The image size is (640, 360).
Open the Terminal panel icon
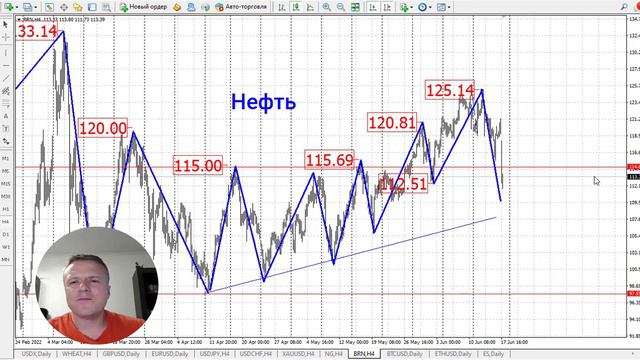[92, 7]
